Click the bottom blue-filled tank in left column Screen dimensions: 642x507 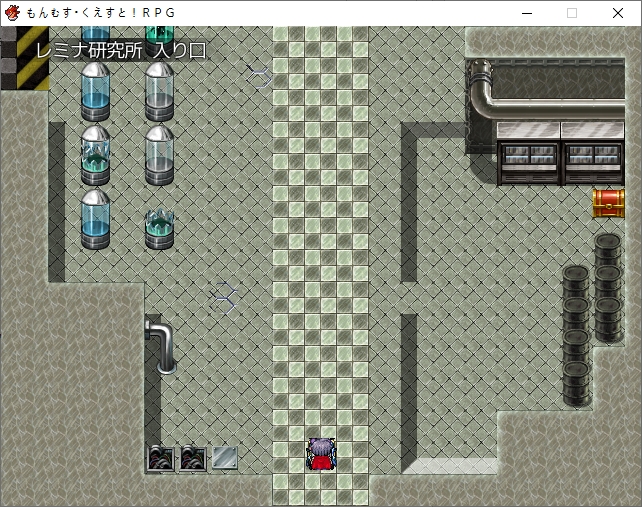pyautogui.click(x=95, y=220)
